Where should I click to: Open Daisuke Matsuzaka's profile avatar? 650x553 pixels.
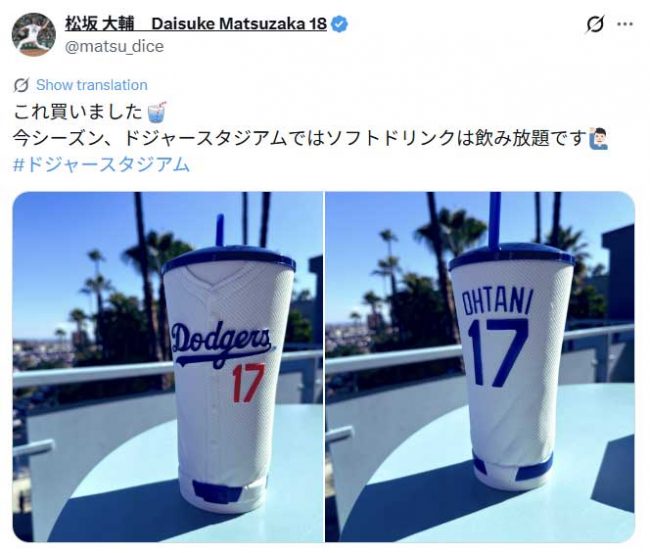click(34, 34)
